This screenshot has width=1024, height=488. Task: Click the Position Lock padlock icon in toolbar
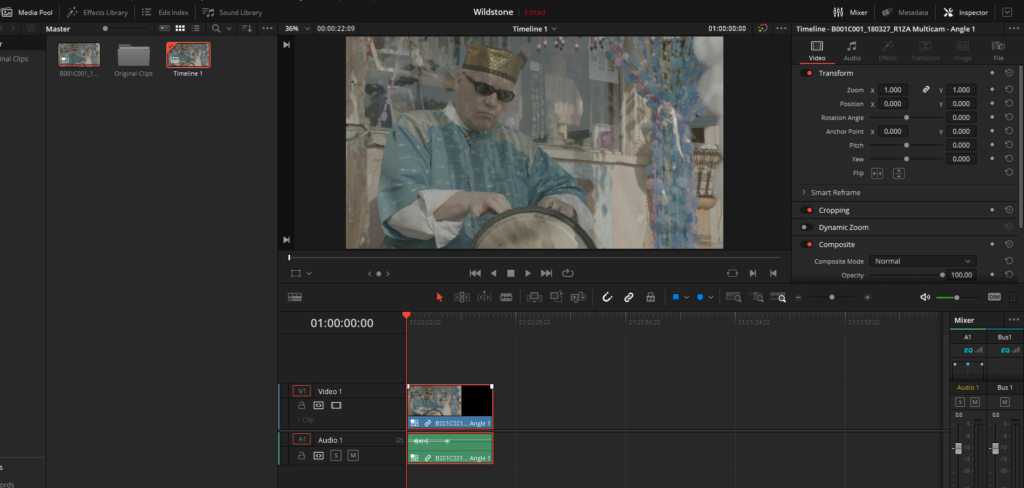coord(650,297)
